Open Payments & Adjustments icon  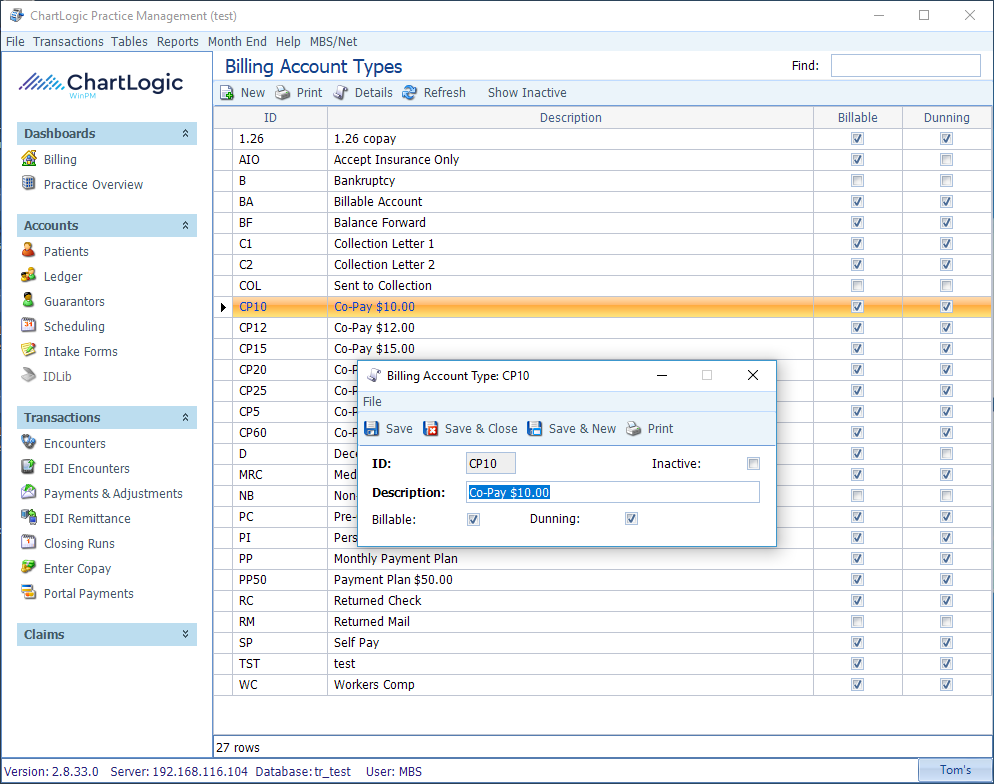click(29, 492)
